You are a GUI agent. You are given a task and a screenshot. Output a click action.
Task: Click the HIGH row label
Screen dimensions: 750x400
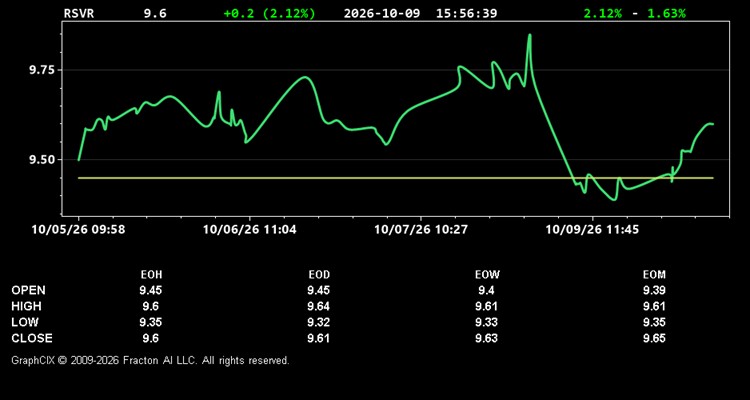[26, 306]
